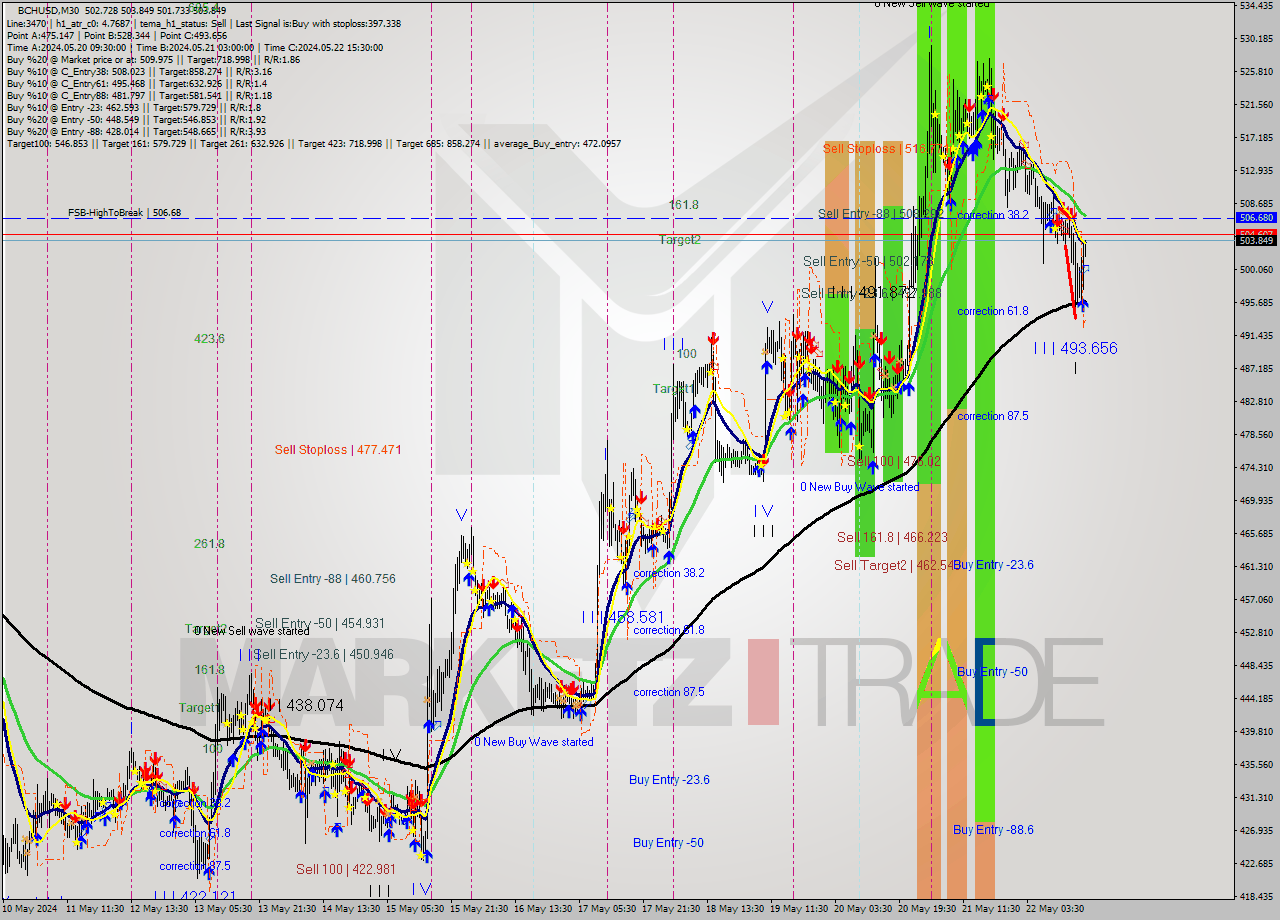Viewport: 1280px width, 920px height.
Task: Click 418.435 on the price axis
Action: pyautogui.click(x=1256, y=896)
